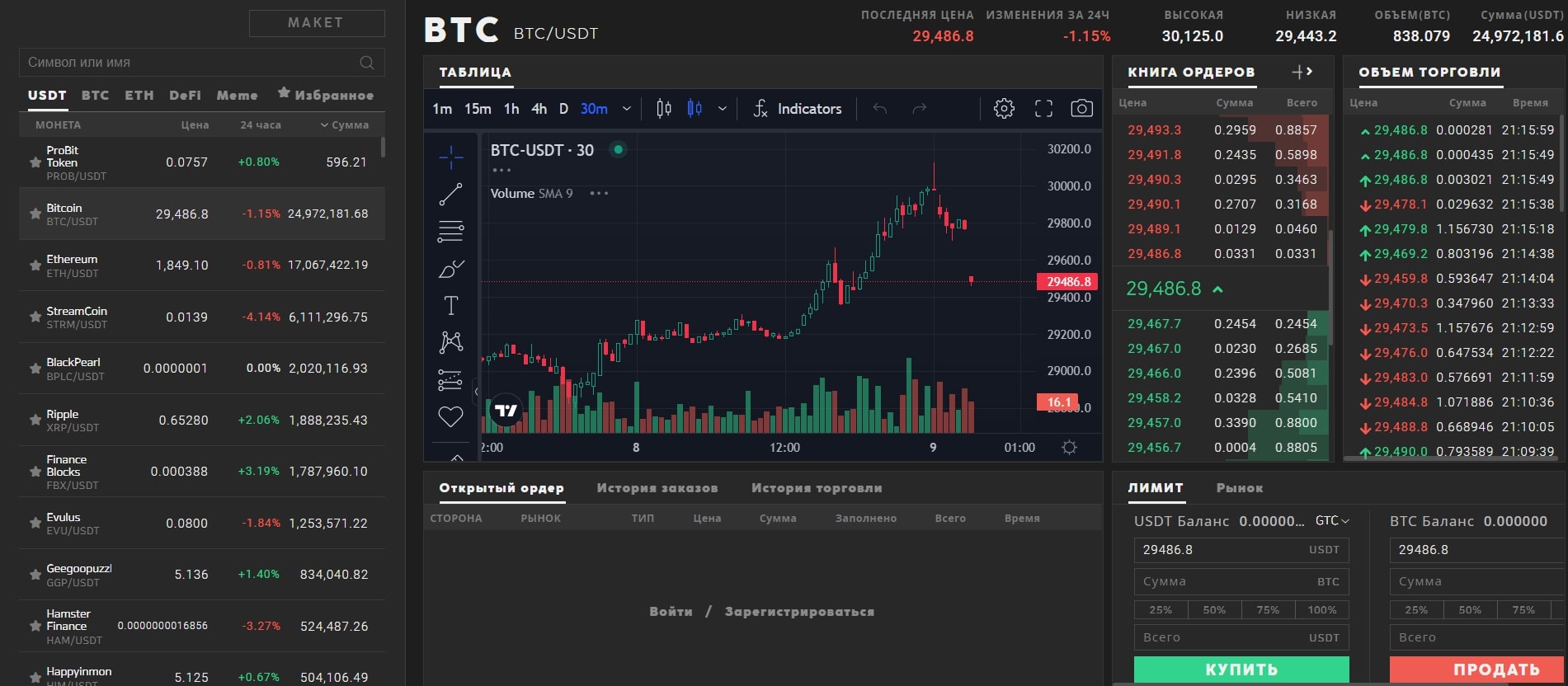The height and width of the screenshot is (686, 1568).
Task: Select the bars chart style icon
Action: 664,109
